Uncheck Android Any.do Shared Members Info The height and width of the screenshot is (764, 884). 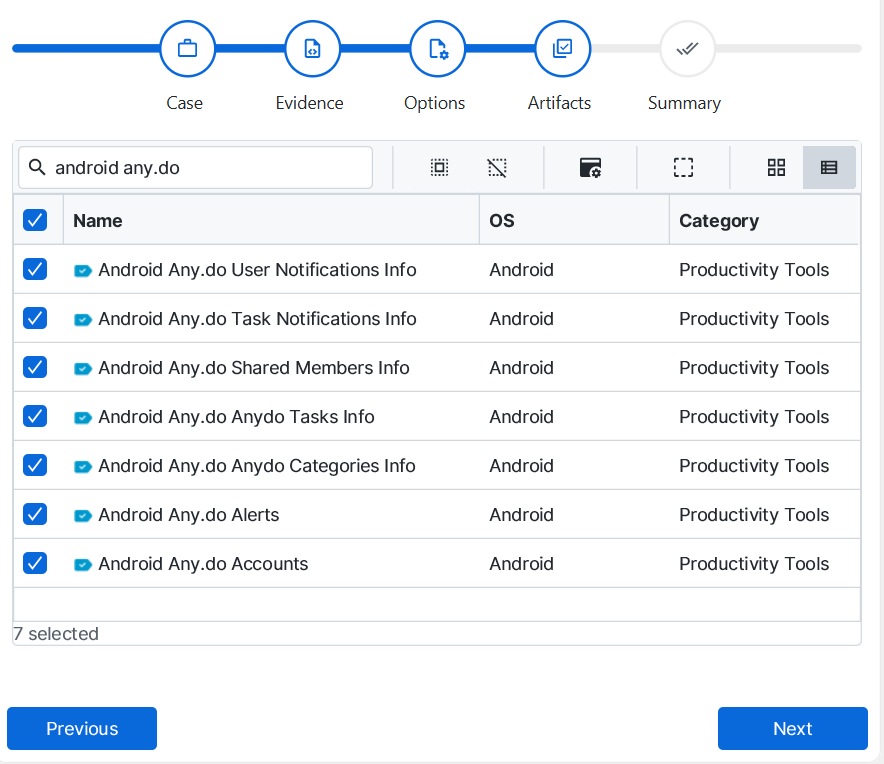coord(35,368)
